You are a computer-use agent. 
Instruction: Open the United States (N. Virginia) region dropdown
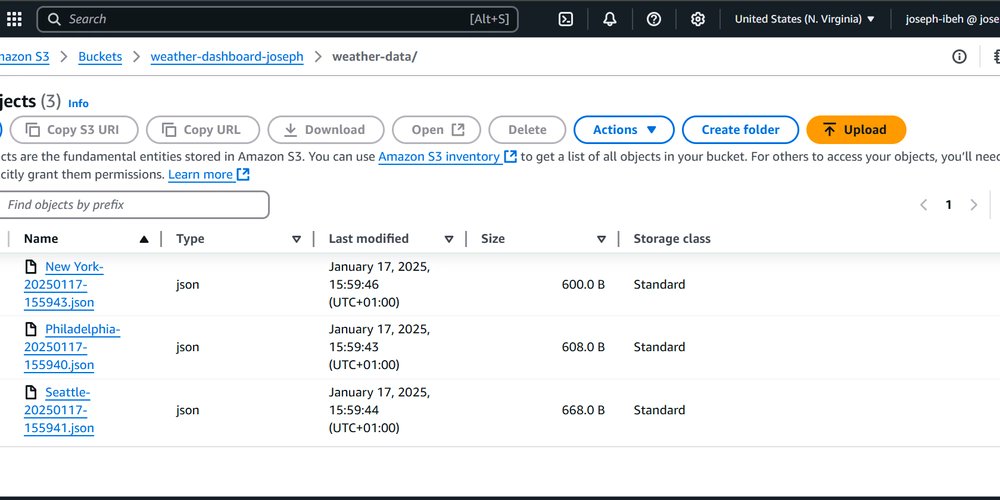pos(805,19)
